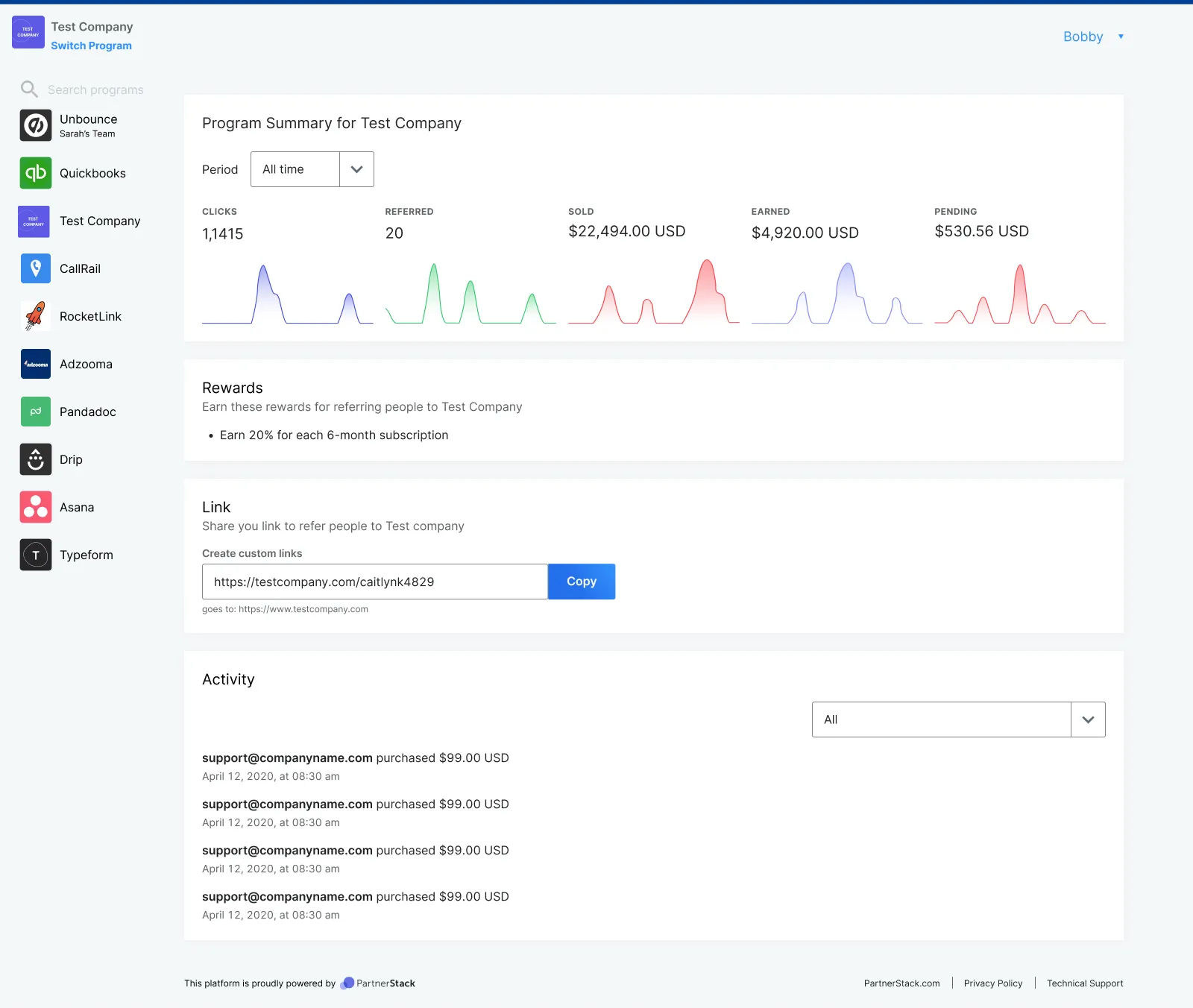Click the Switch Program link
1193x1008 pixels.
[91, 45]
